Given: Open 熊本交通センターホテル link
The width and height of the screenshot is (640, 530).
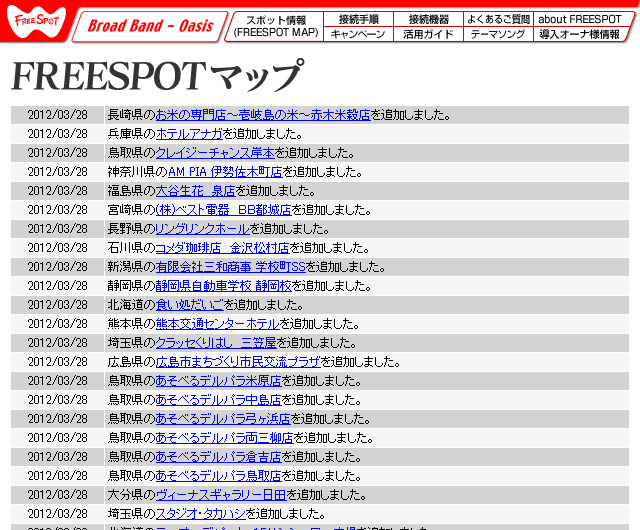Looking at the screenshot, I should click(217, 324).
